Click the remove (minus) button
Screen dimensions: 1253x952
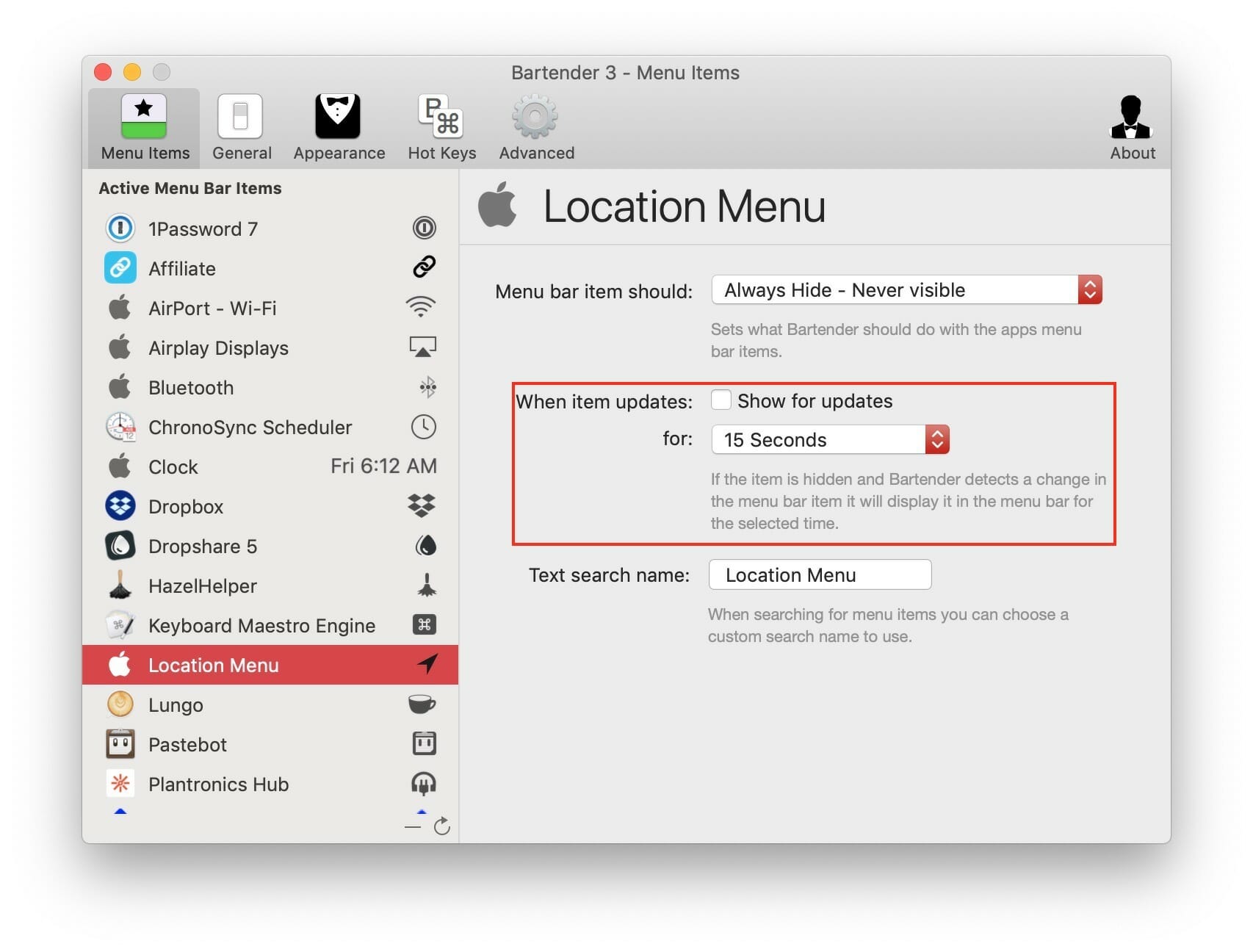(x=413, y=827)
